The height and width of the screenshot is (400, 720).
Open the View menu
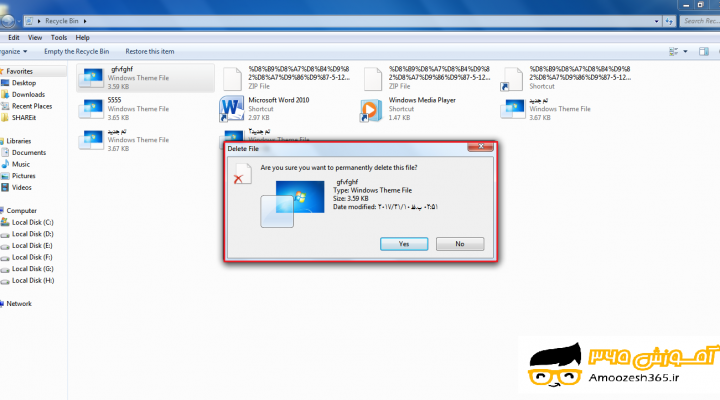[x=35, y=38]
